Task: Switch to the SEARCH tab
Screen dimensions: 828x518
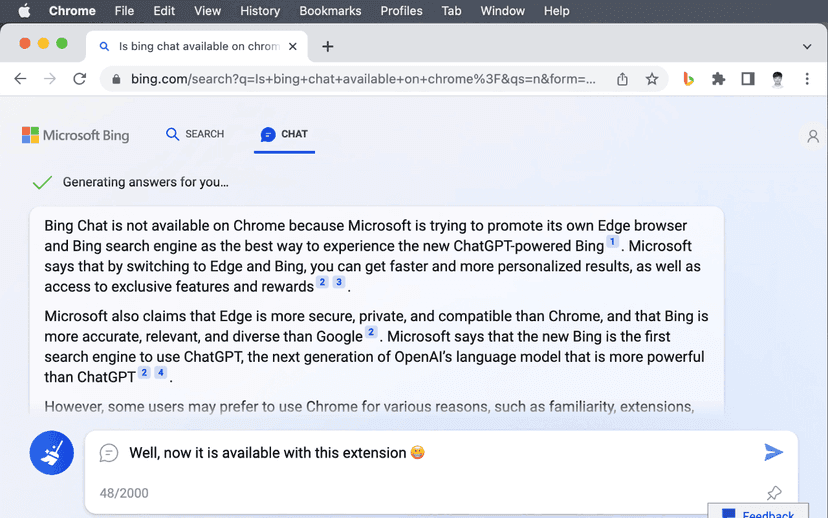Action: 195,134
